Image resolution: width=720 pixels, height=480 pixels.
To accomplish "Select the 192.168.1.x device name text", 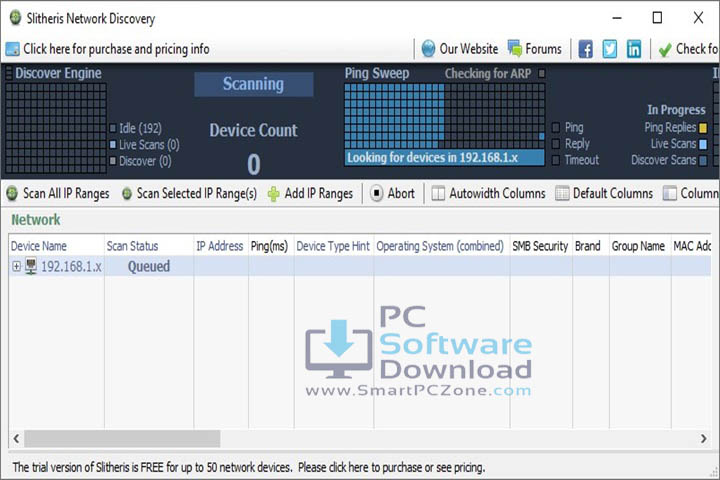I will 71,266.
